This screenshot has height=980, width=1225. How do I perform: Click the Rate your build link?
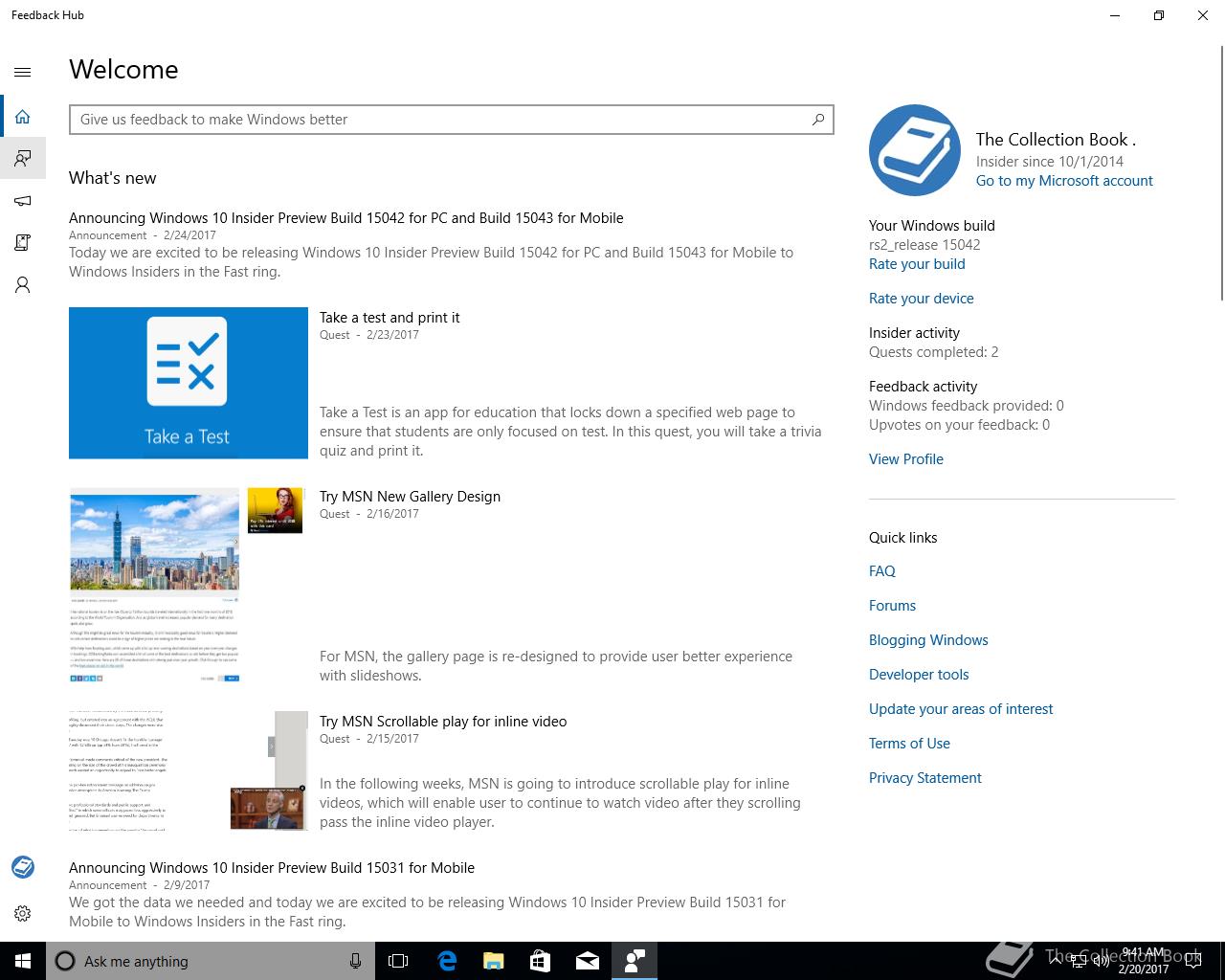[x=917, y=264]
